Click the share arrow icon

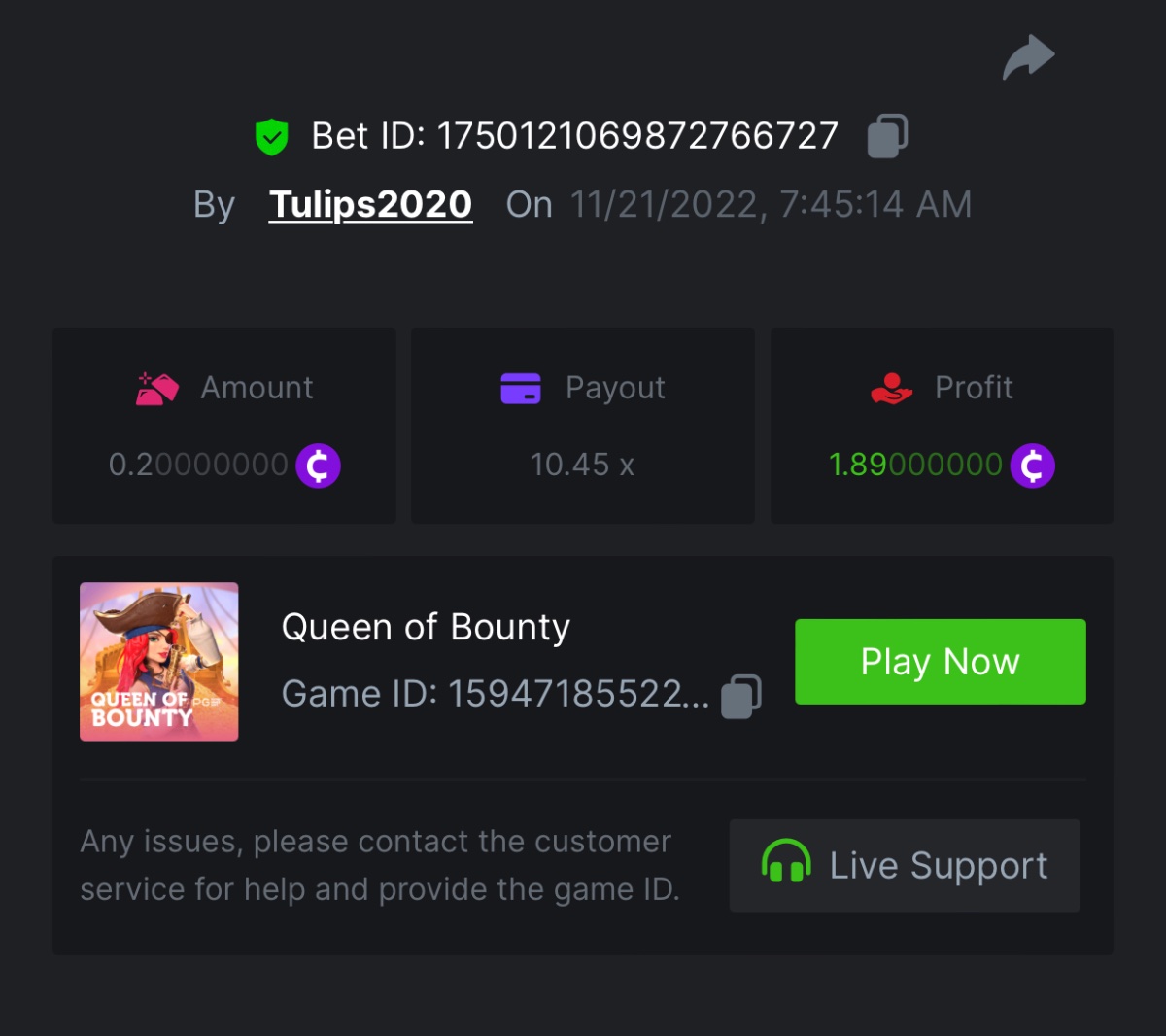1028,56
